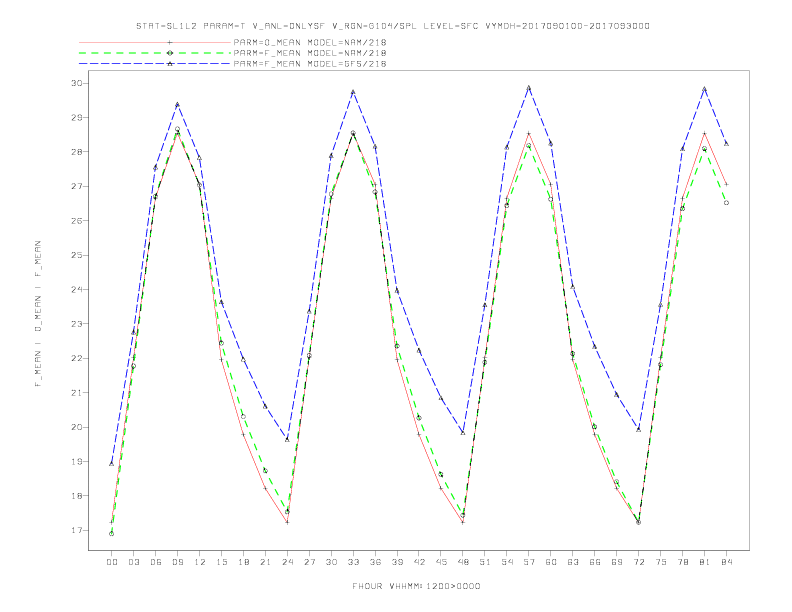Viewport: 792px width, 612px height.
Task: Click the blue dashed GFS/218 legend line sample
Action: 155,64
